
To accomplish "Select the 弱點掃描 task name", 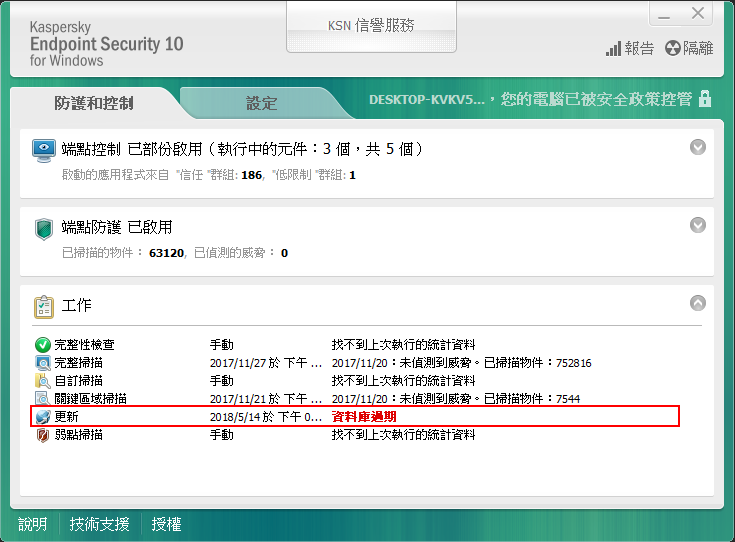I will click(78, 435).
